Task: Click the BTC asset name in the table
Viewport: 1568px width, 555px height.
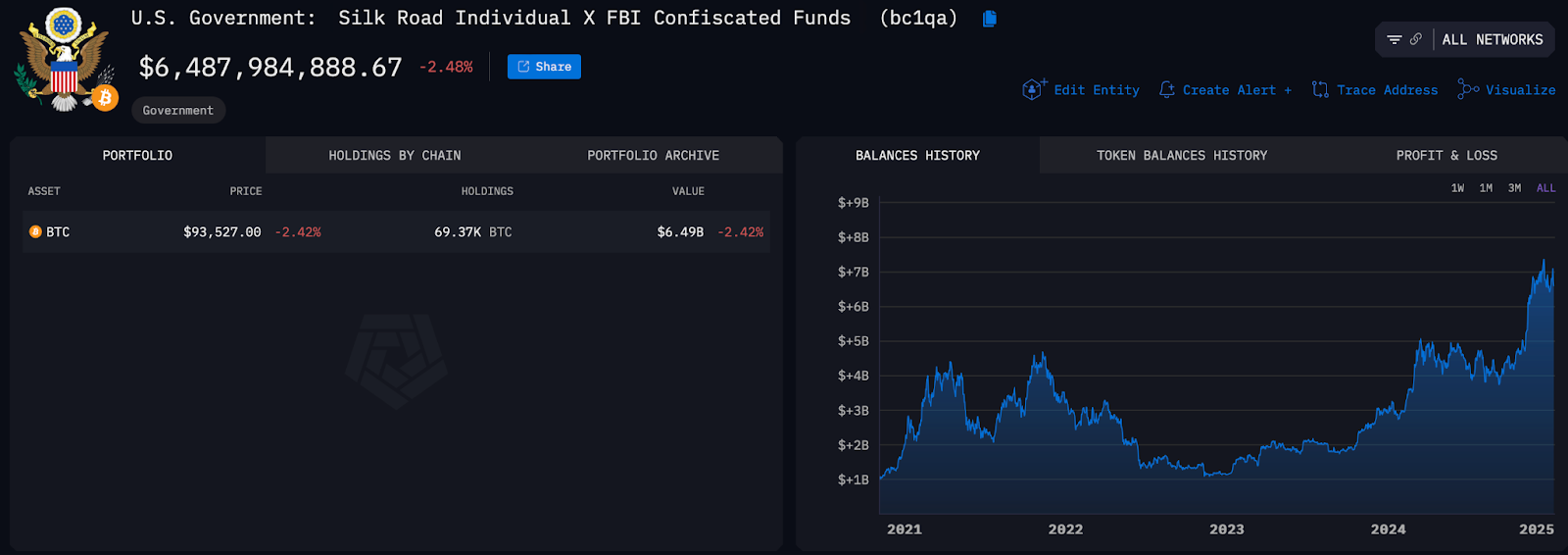Action: (58, 232)
